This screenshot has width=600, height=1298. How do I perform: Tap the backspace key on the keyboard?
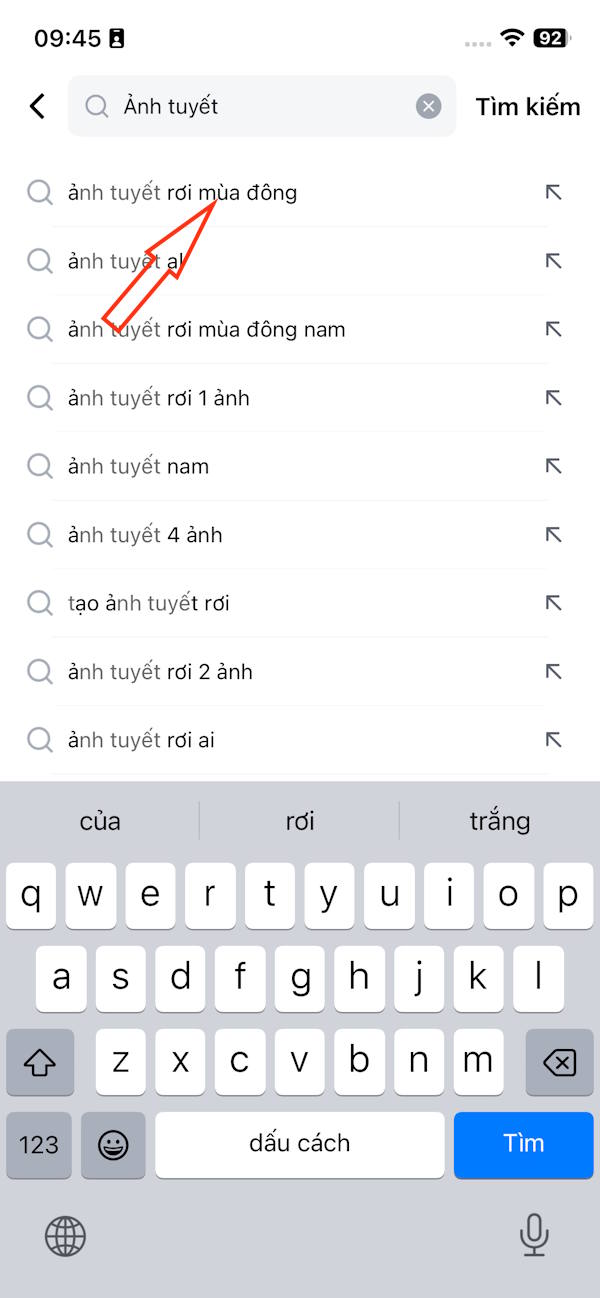pyautogui.click(x=559, y=1062)
